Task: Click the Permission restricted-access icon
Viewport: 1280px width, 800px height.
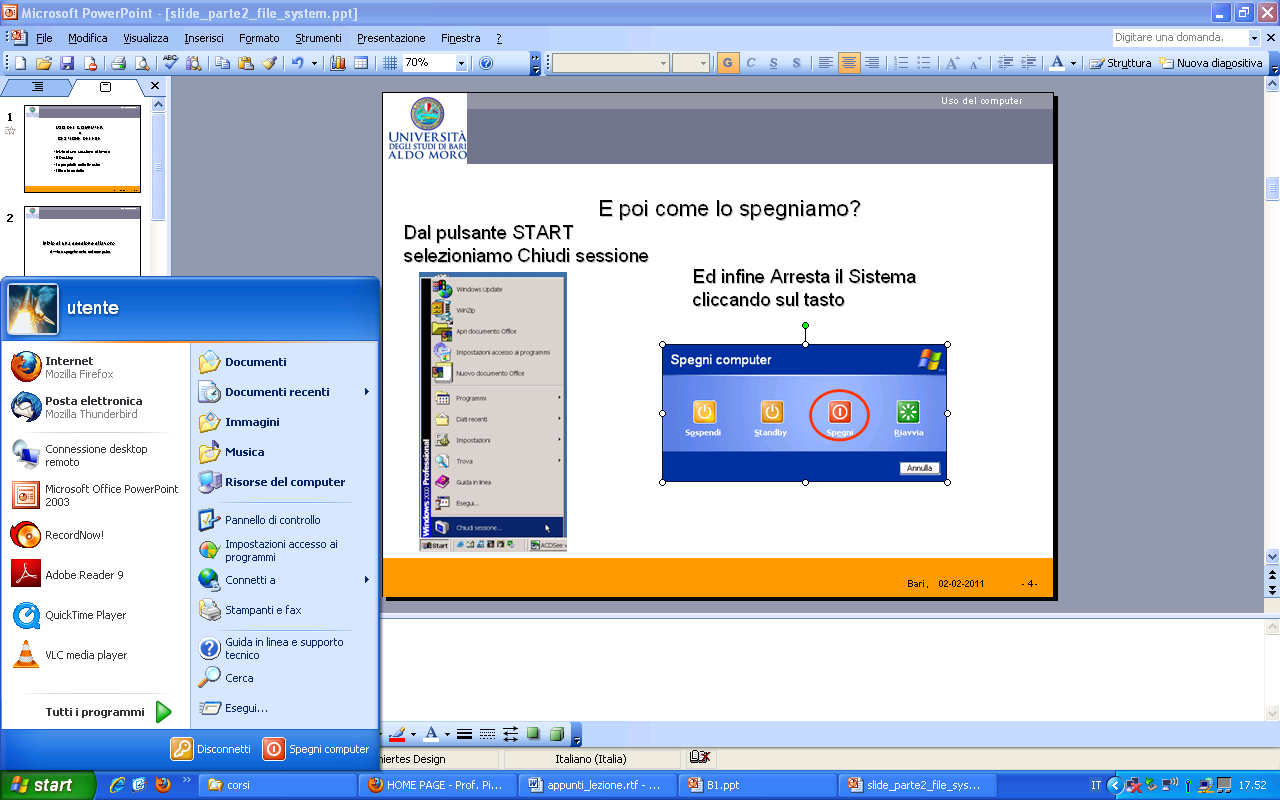Action: point(90,63)
